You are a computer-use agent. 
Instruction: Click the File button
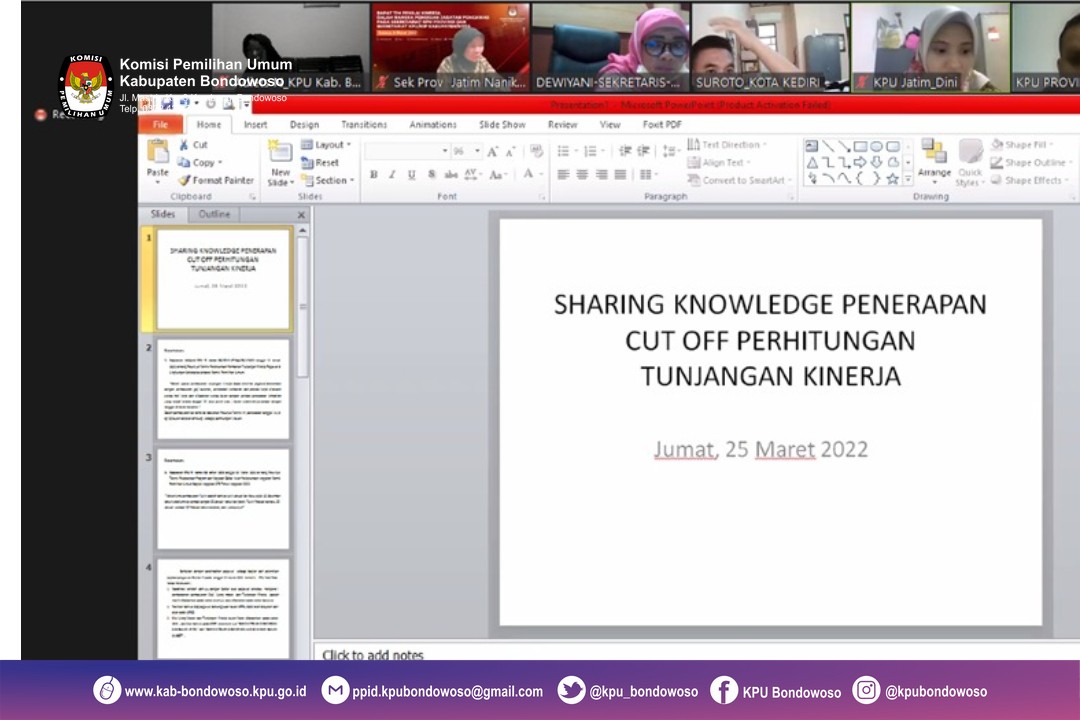click(x=160, y=125)
